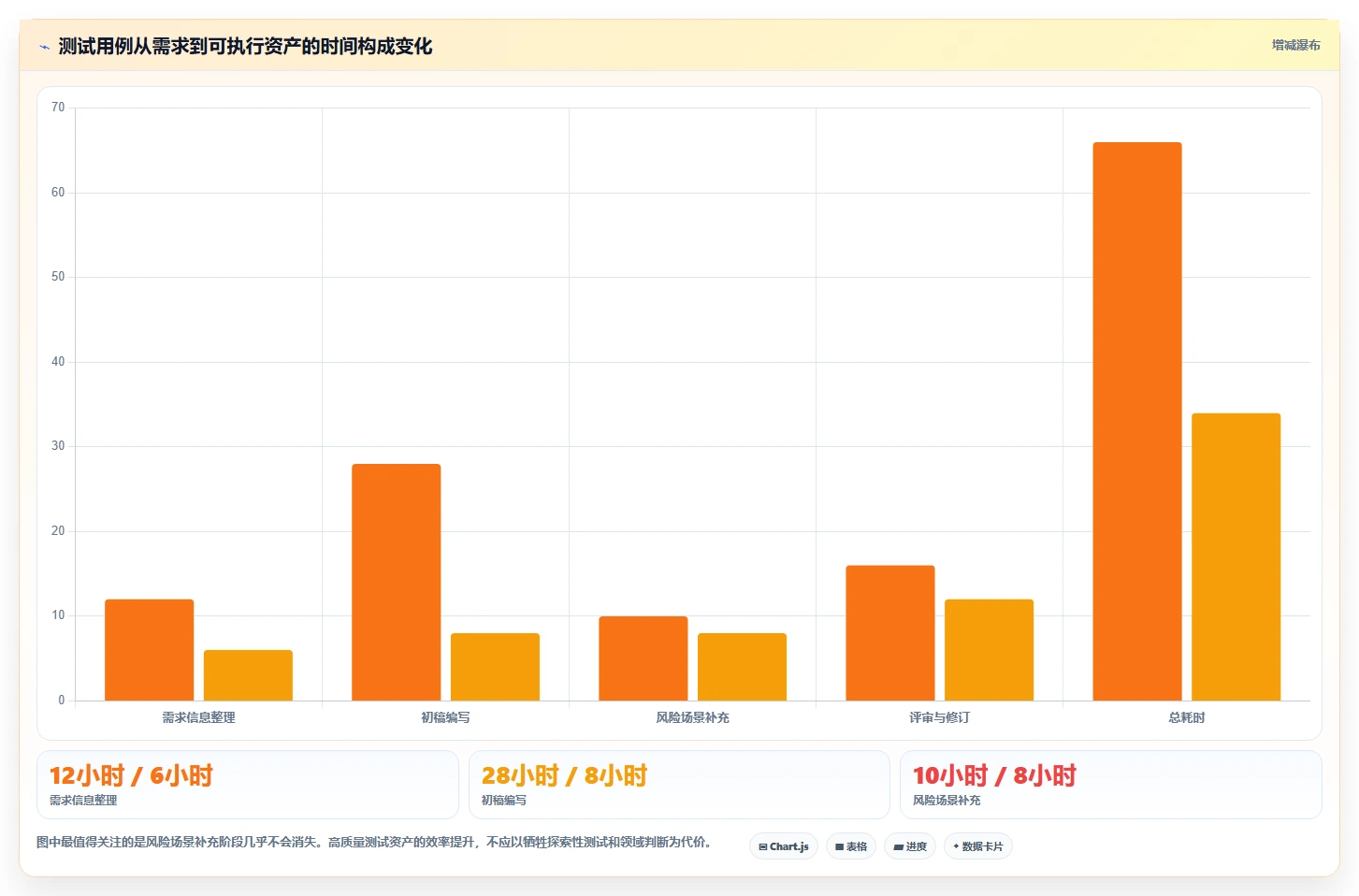
Task: Click the yellow bar for 评审与修订
Action: [x=989, y=650]
